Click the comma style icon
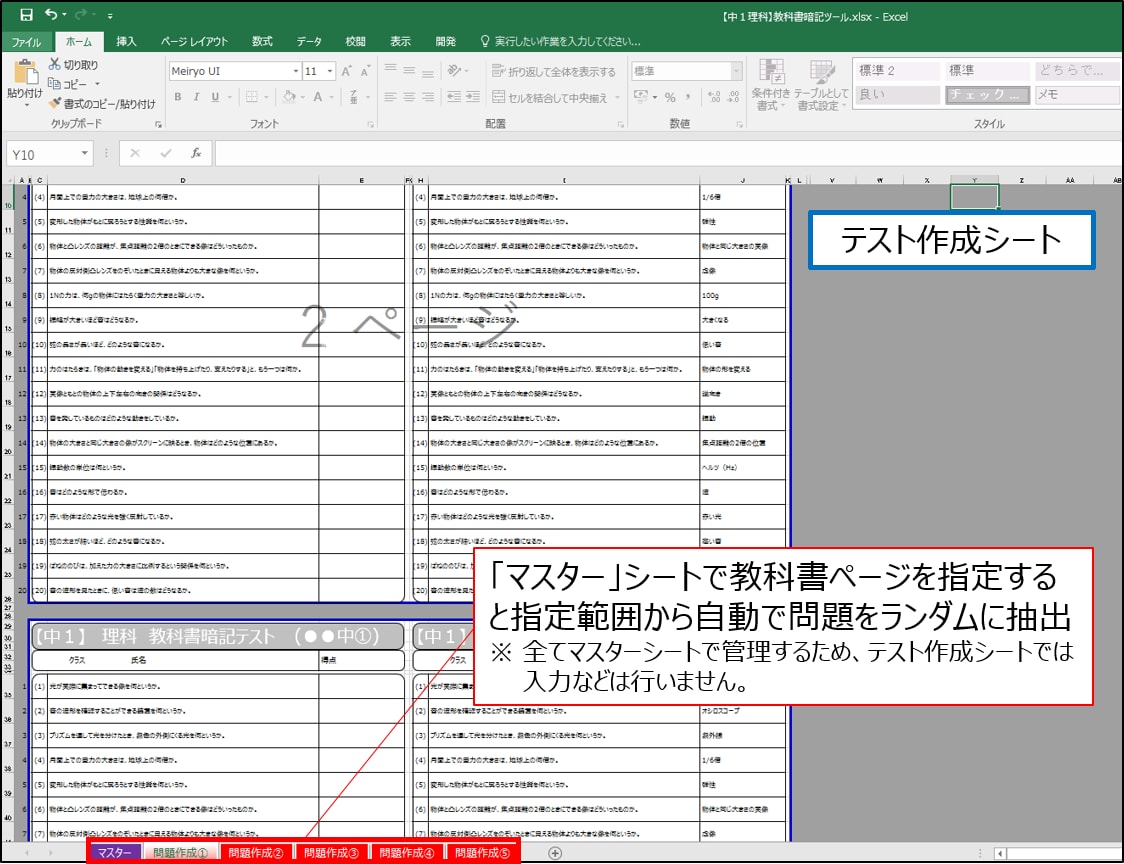 coord(688,97)
